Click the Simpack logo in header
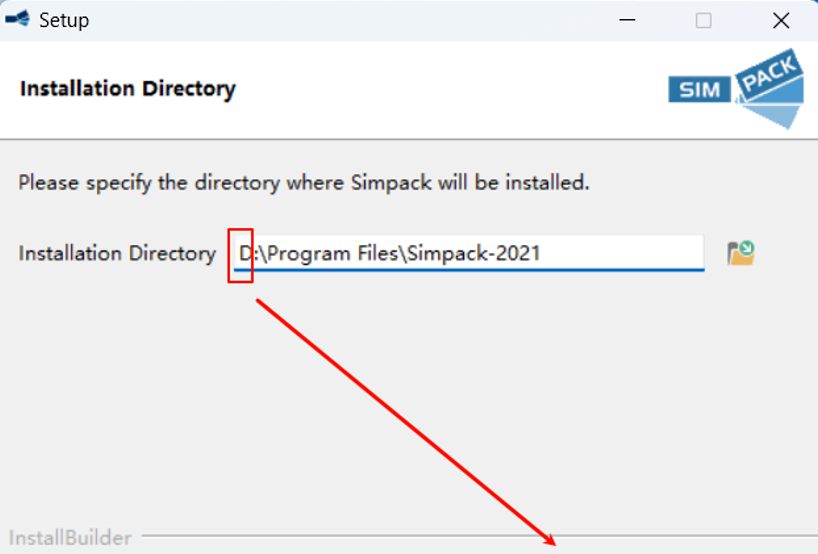This screenshot has height=554, width=818. 736,92
